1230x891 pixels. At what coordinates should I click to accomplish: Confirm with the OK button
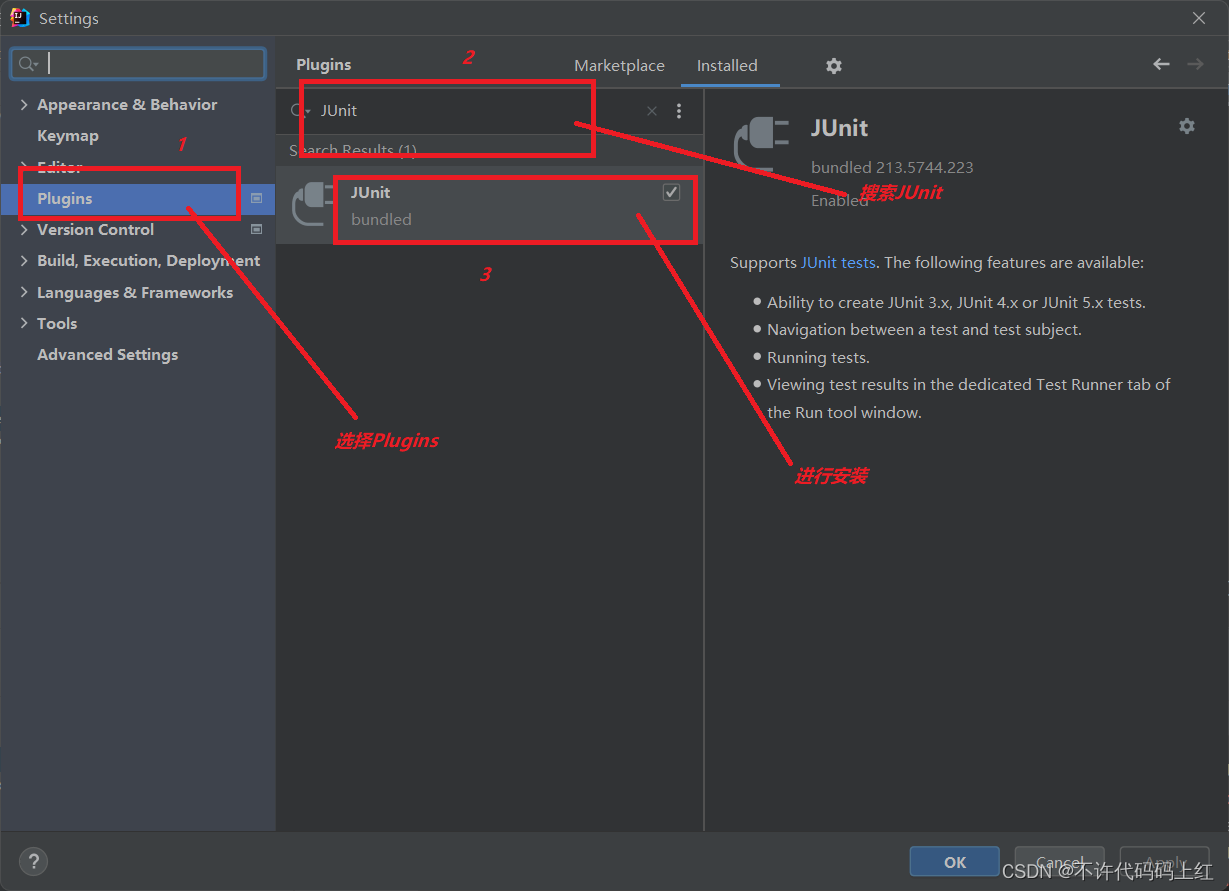[954, 862]
